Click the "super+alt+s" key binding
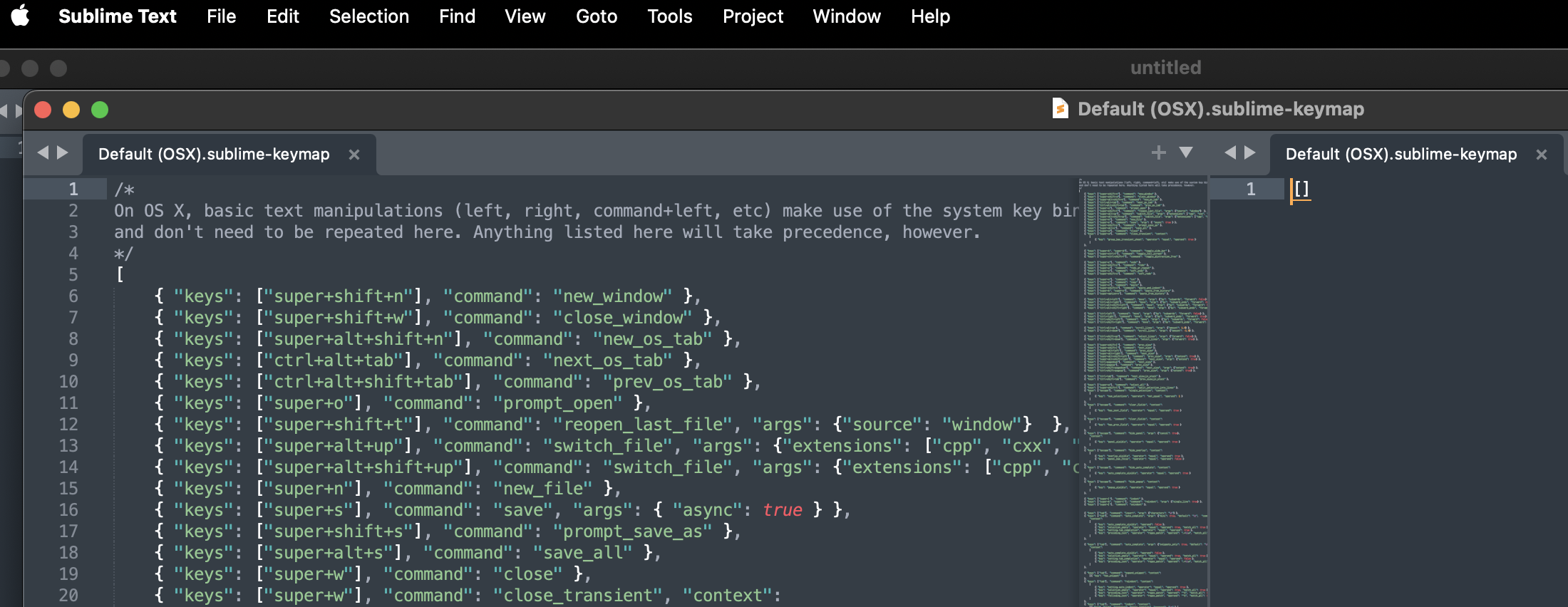 click(x=329, y=553)
